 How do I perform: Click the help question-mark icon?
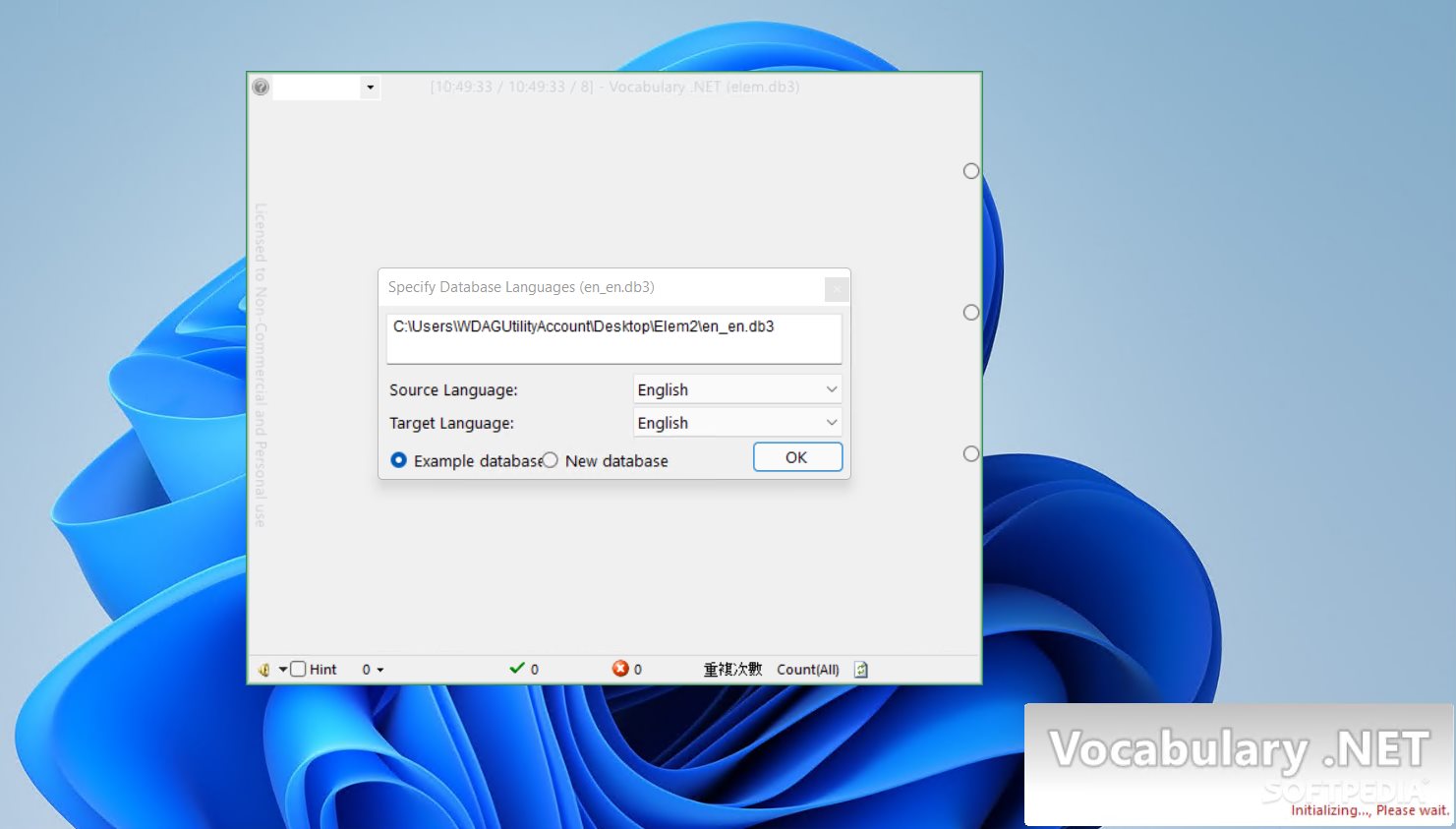click(x=261, y=87)
